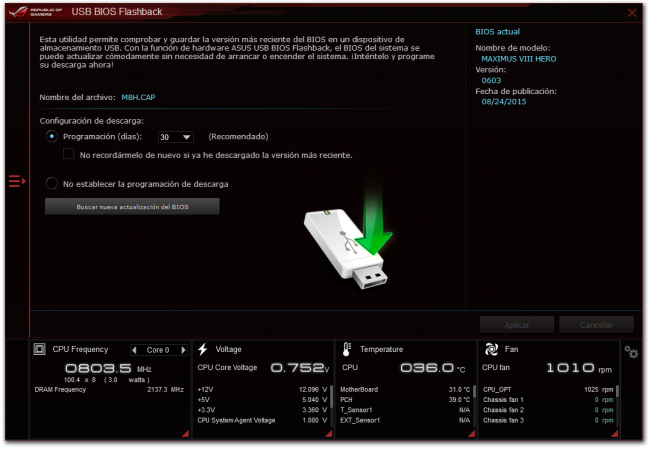The height and width of the screenshot is (449, 650).
Task: Expand Temperature panel corner triangle
Action: [471, 433]
